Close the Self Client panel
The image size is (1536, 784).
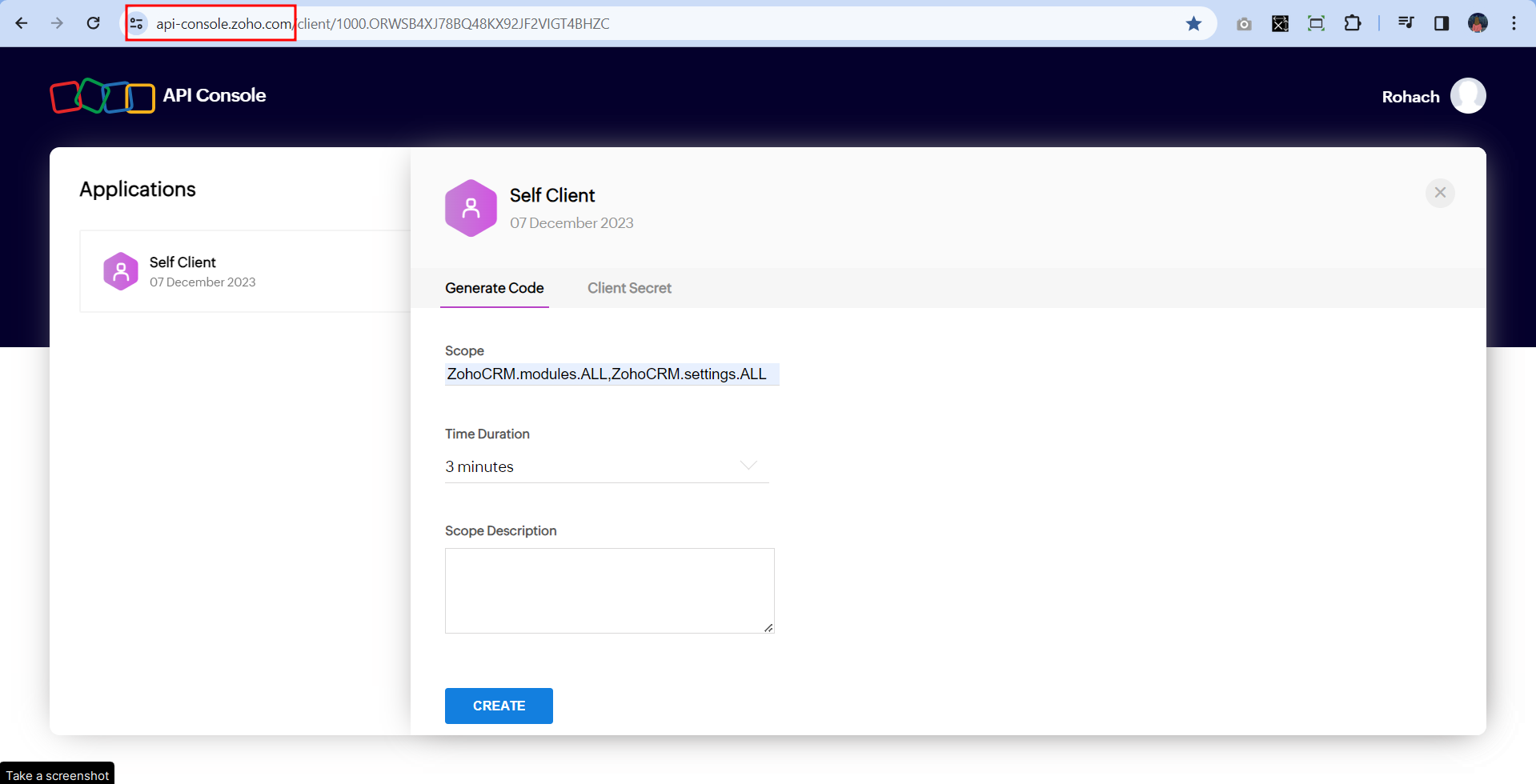[1440, 193]
